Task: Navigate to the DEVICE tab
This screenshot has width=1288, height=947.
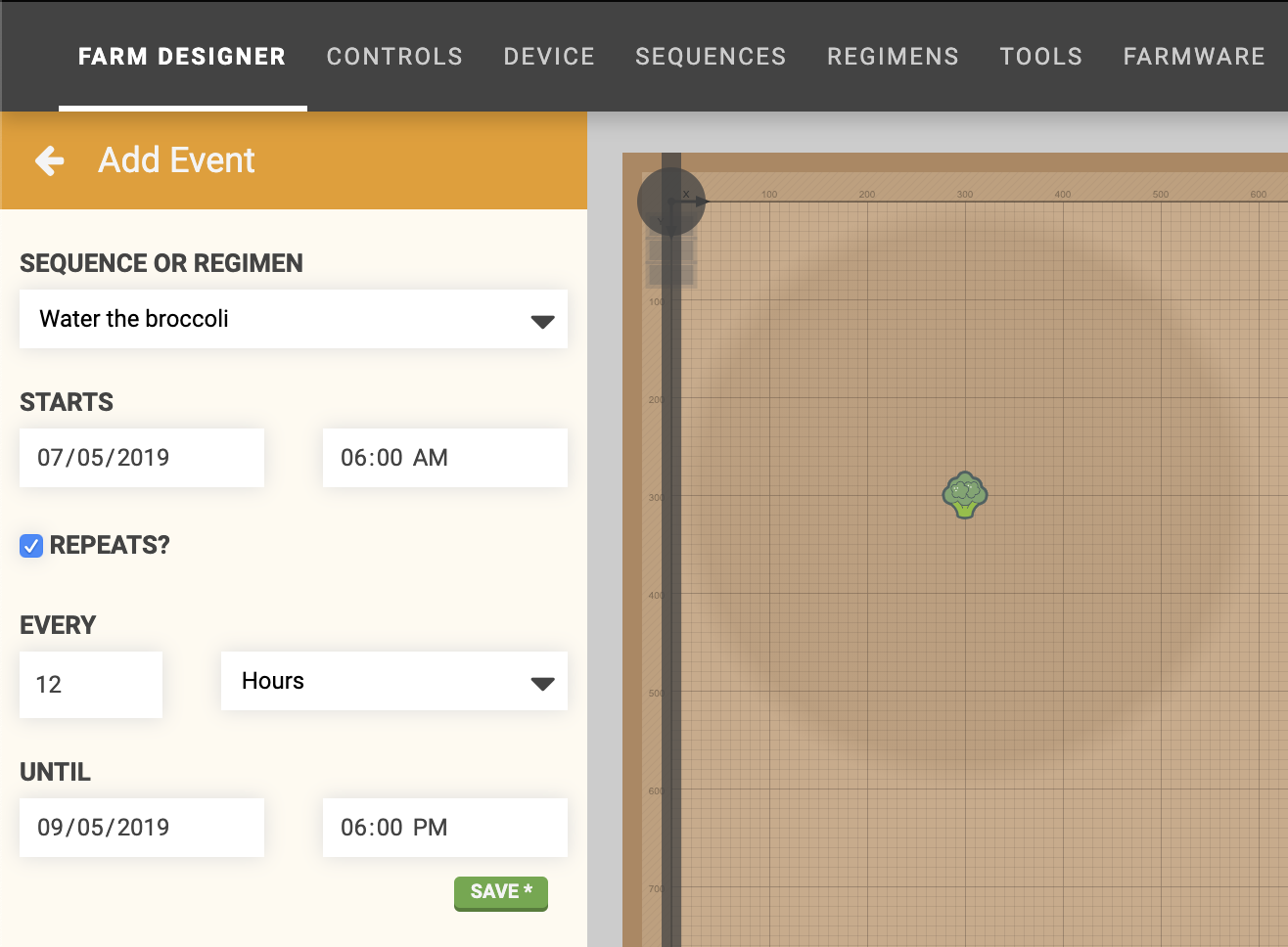Action: click(548, 56)
